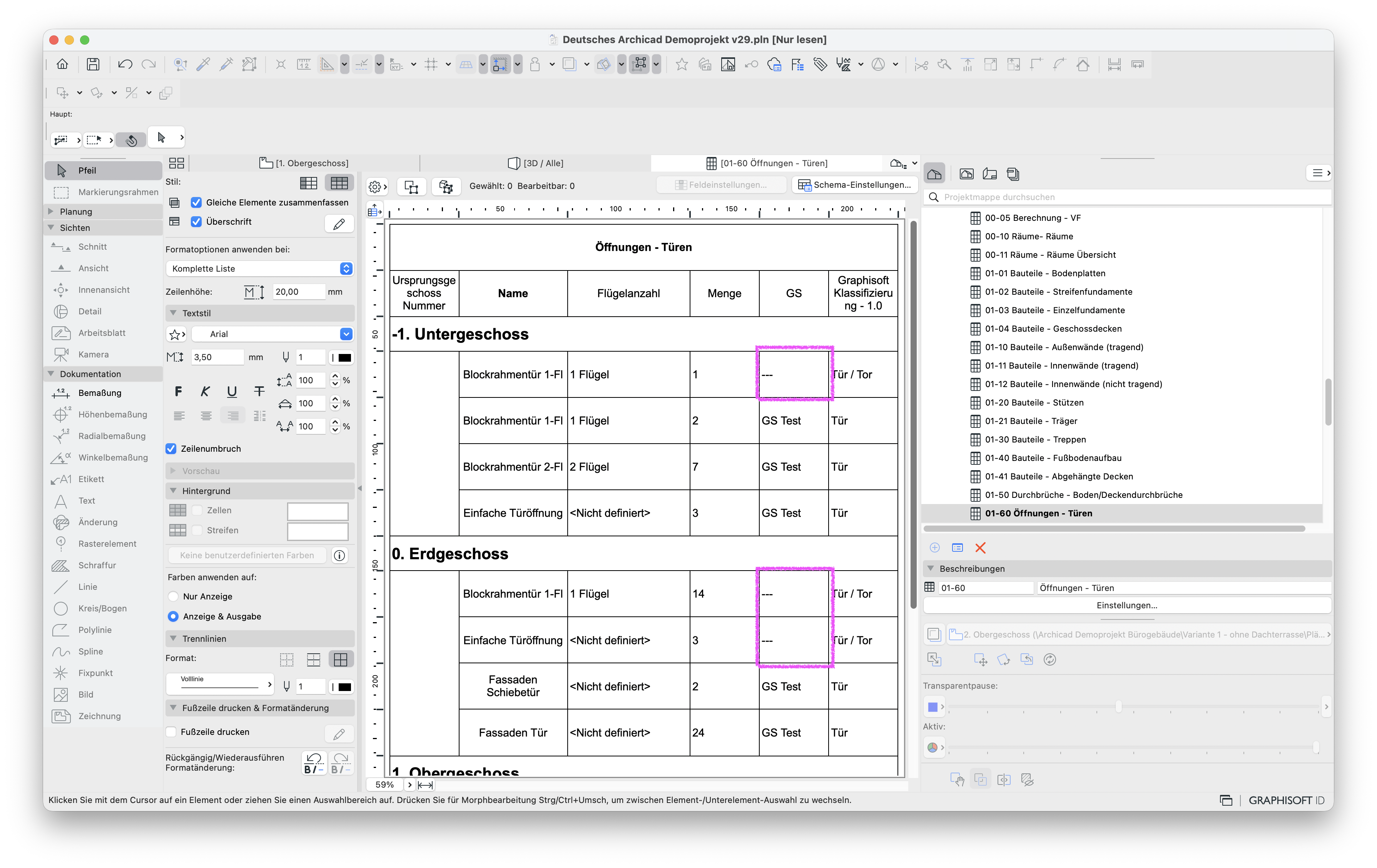Undo the last action in the toolbar
1377x868 pixels.
pos(125,64)
